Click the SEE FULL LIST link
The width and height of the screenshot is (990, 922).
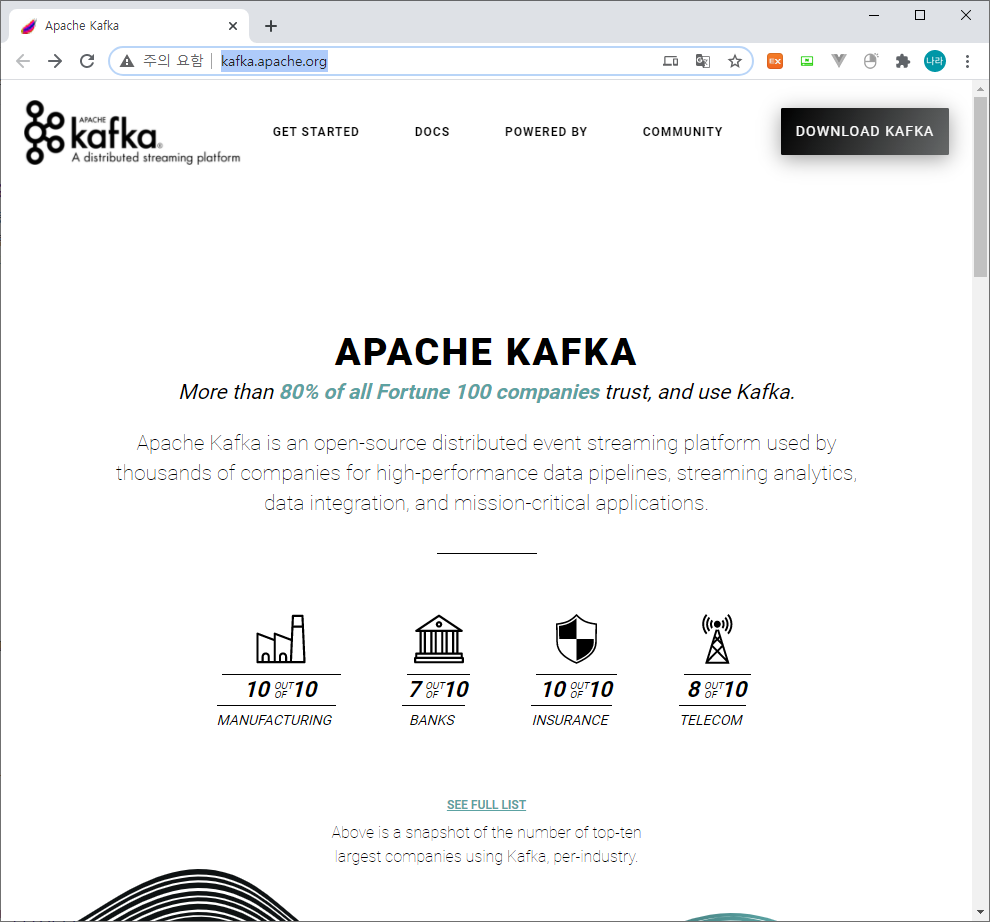(486, 805)
